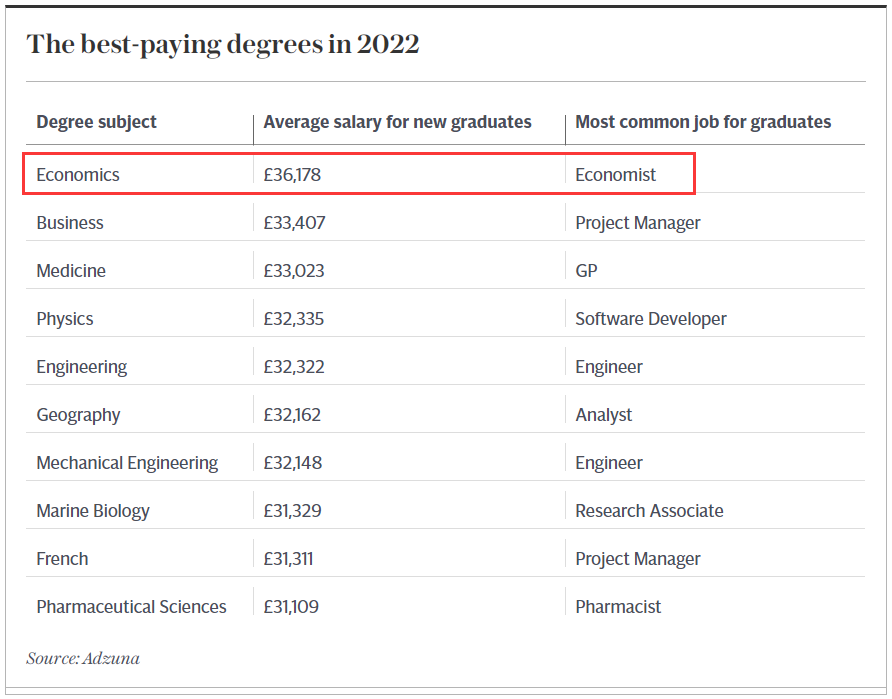Select the Economics degree cell
The width and height of the screenshot is (892, 699).
78,175
